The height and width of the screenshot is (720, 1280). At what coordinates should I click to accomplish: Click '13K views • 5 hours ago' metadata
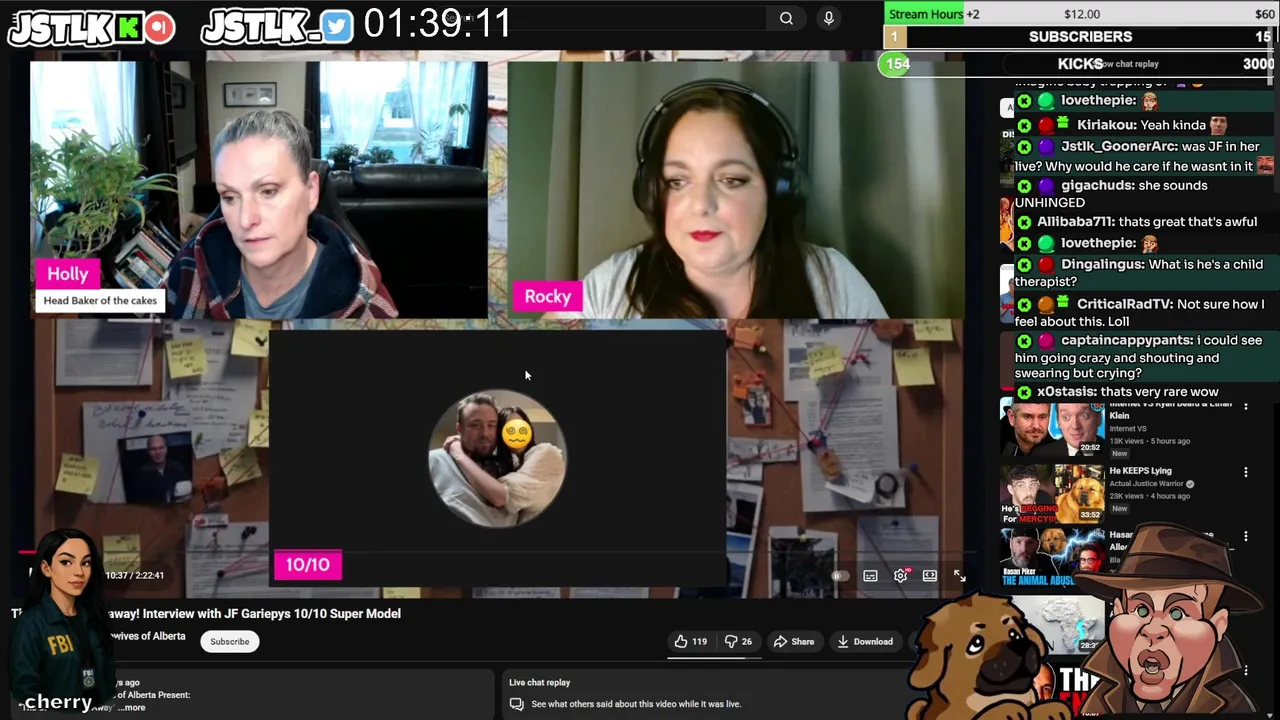(x=1150, y=441)
